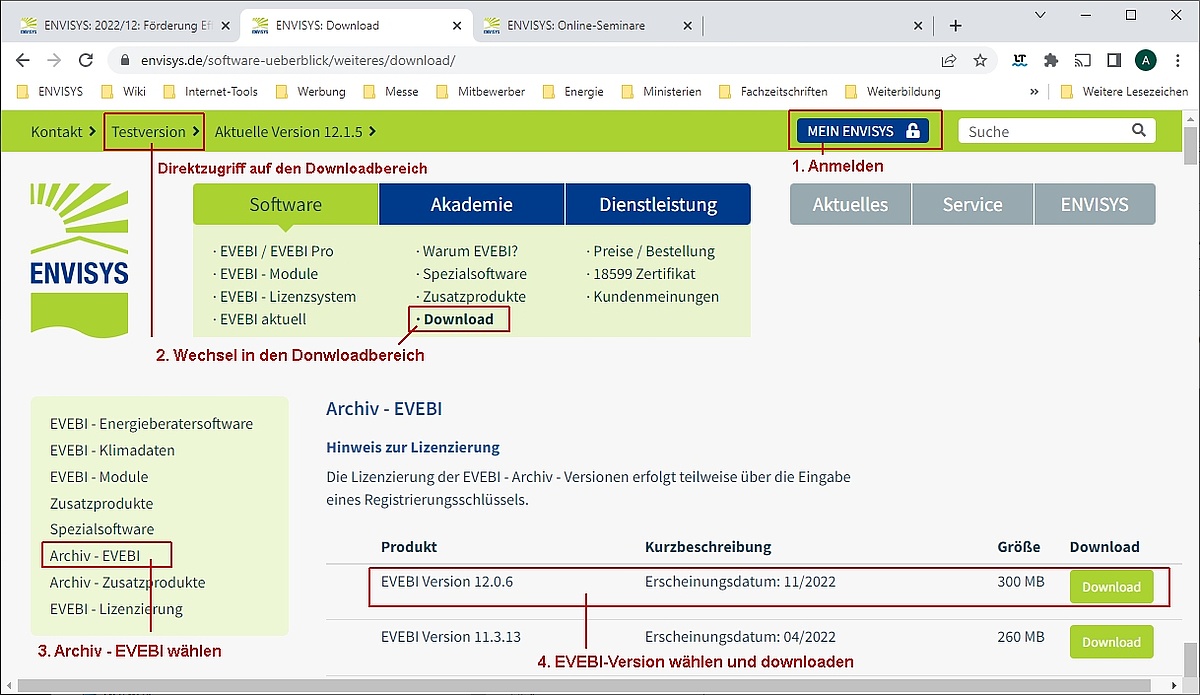Image resolution: width=1200 pixels, height=695 pixels.
Task: Reload the page with the refresh icon
Action: click(86, 60)
